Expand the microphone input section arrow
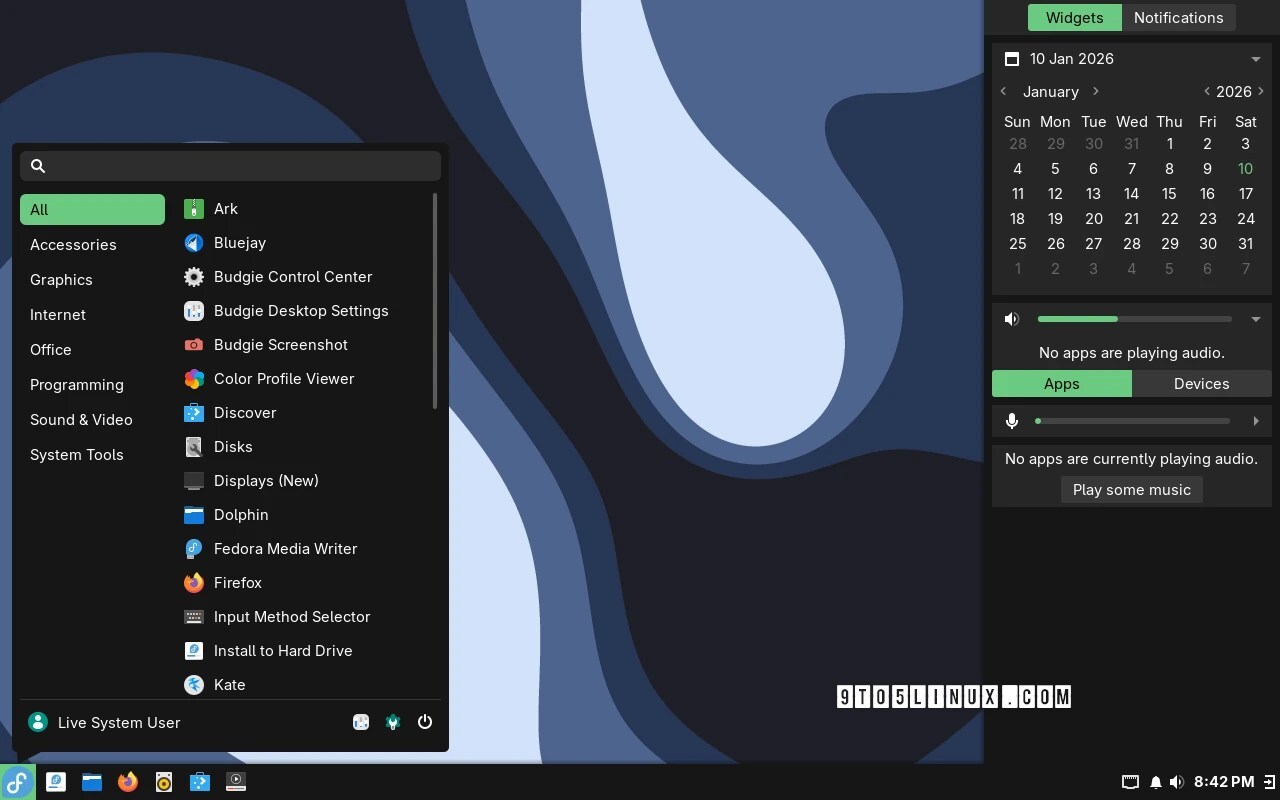This screenshot has width=1280, height=800. click(1256, 421)
